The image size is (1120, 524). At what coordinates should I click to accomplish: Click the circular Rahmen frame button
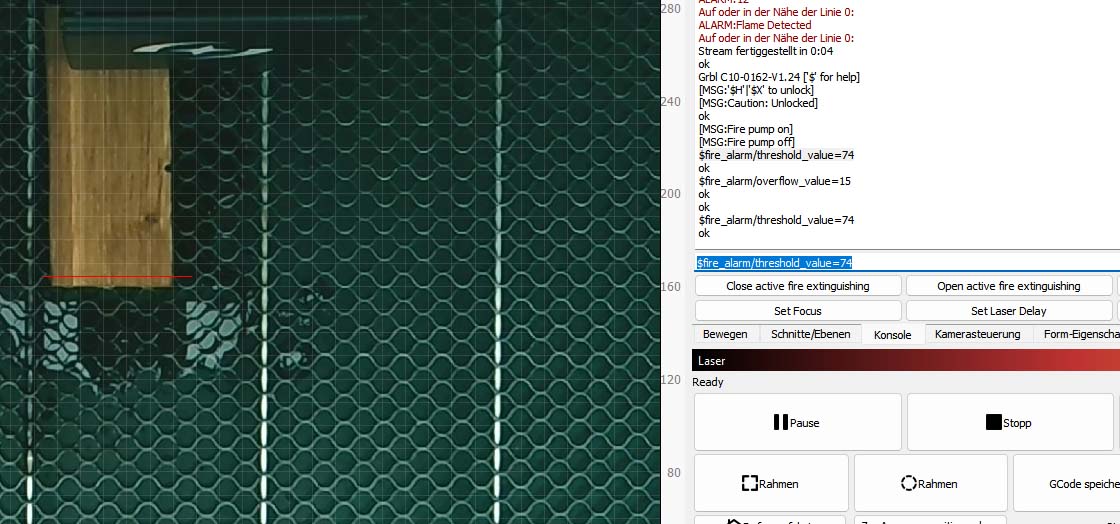[x=930, y=483]
